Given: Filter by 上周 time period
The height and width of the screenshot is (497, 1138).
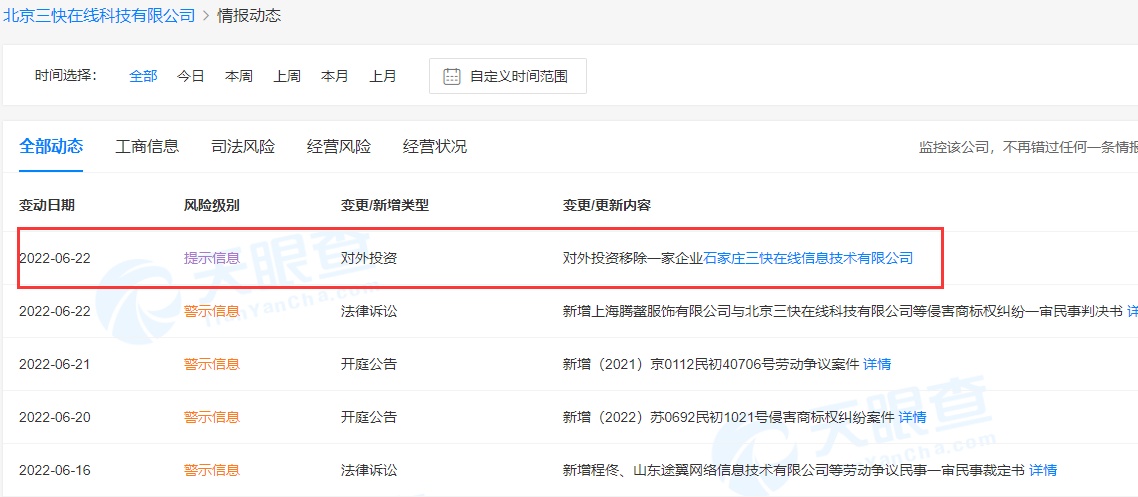Looking at the screenshot, I should point(287,76).
